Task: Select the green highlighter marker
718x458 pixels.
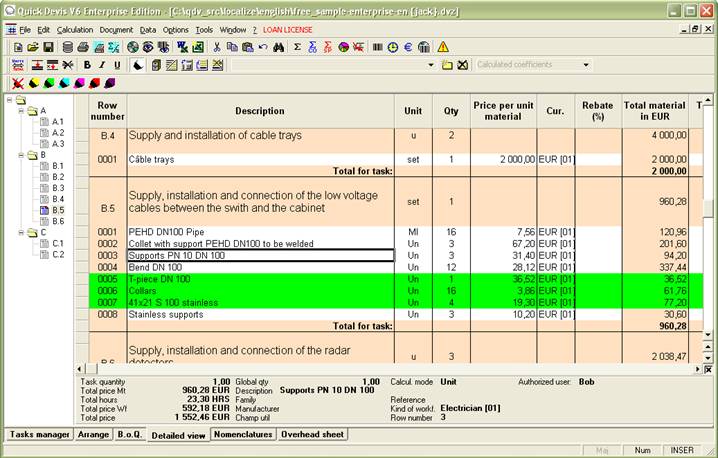Action: 49,83
